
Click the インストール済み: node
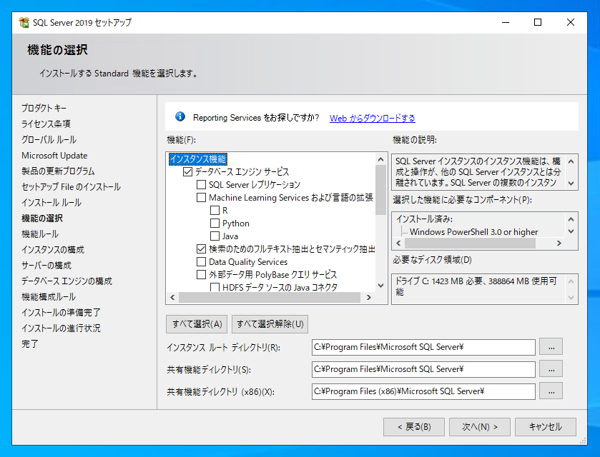(424, 219)
